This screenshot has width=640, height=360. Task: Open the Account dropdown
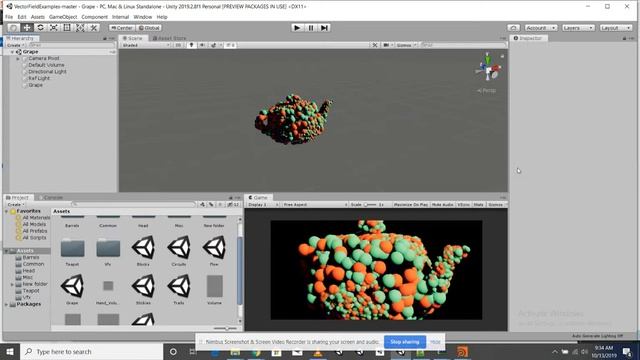click(x=541, y=28)
